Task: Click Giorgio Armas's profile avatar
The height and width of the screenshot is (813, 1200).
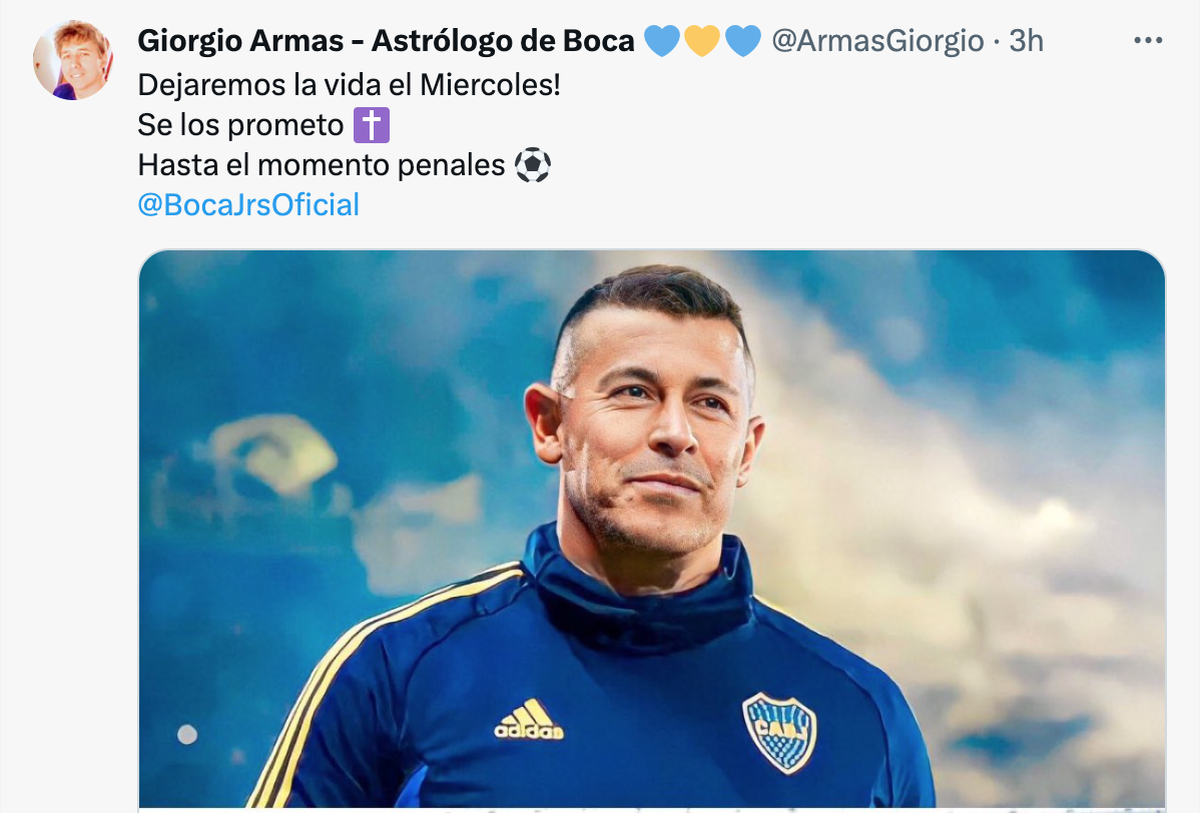Action: [72, 60]
